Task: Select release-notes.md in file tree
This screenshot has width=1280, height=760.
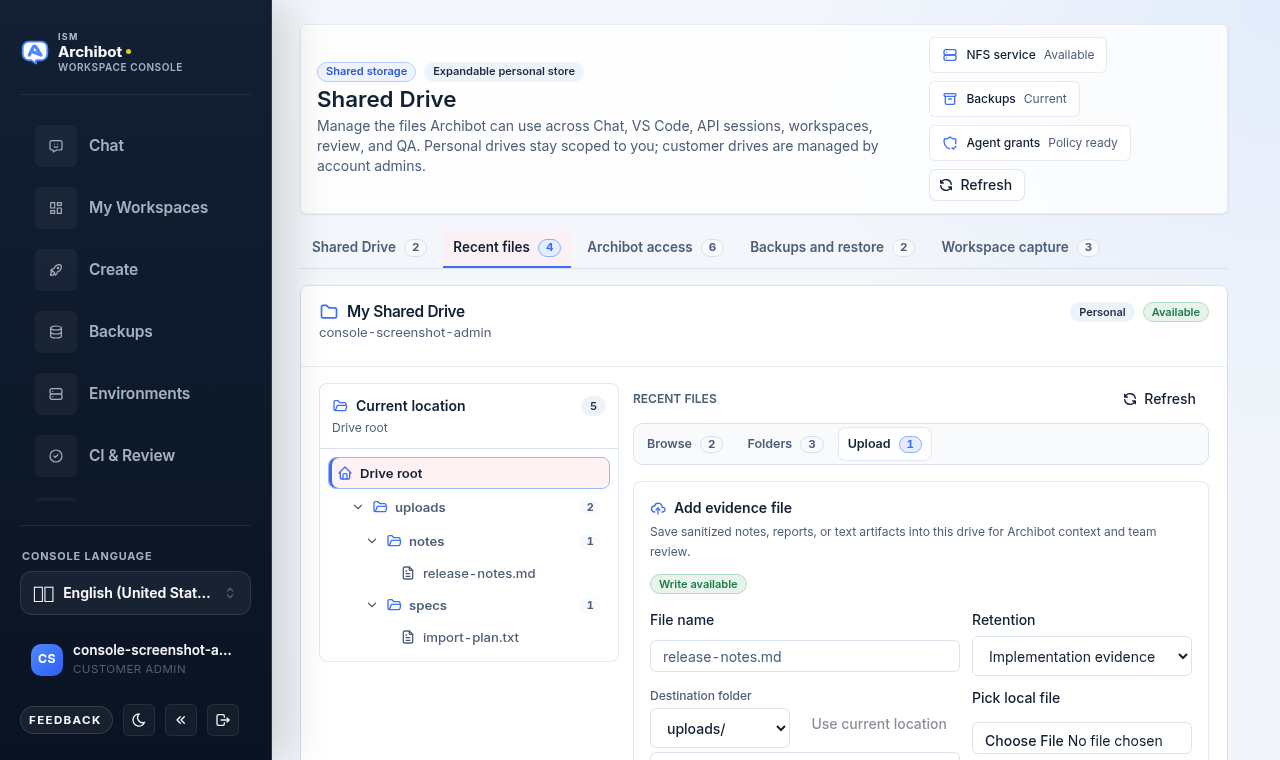Action: tap(479, 573)
